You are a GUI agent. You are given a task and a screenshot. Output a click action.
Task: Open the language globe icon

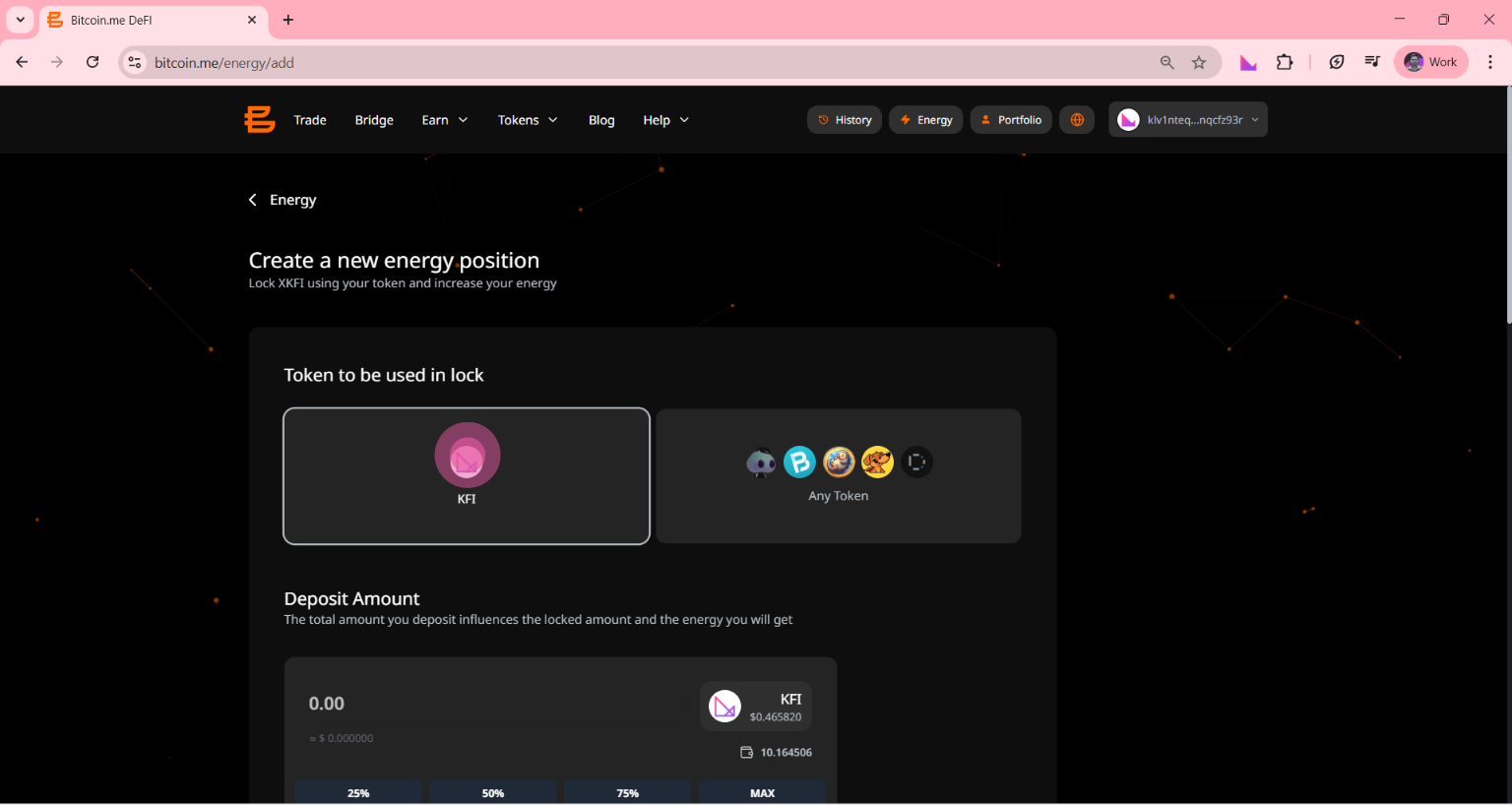coord(1077,120)
